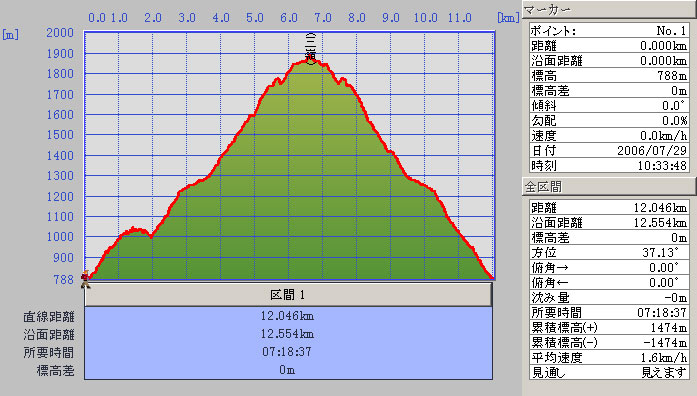
Task: Select the 所要時間 07:18:37 value in 全区間
Action: click(x=662, y=312)
